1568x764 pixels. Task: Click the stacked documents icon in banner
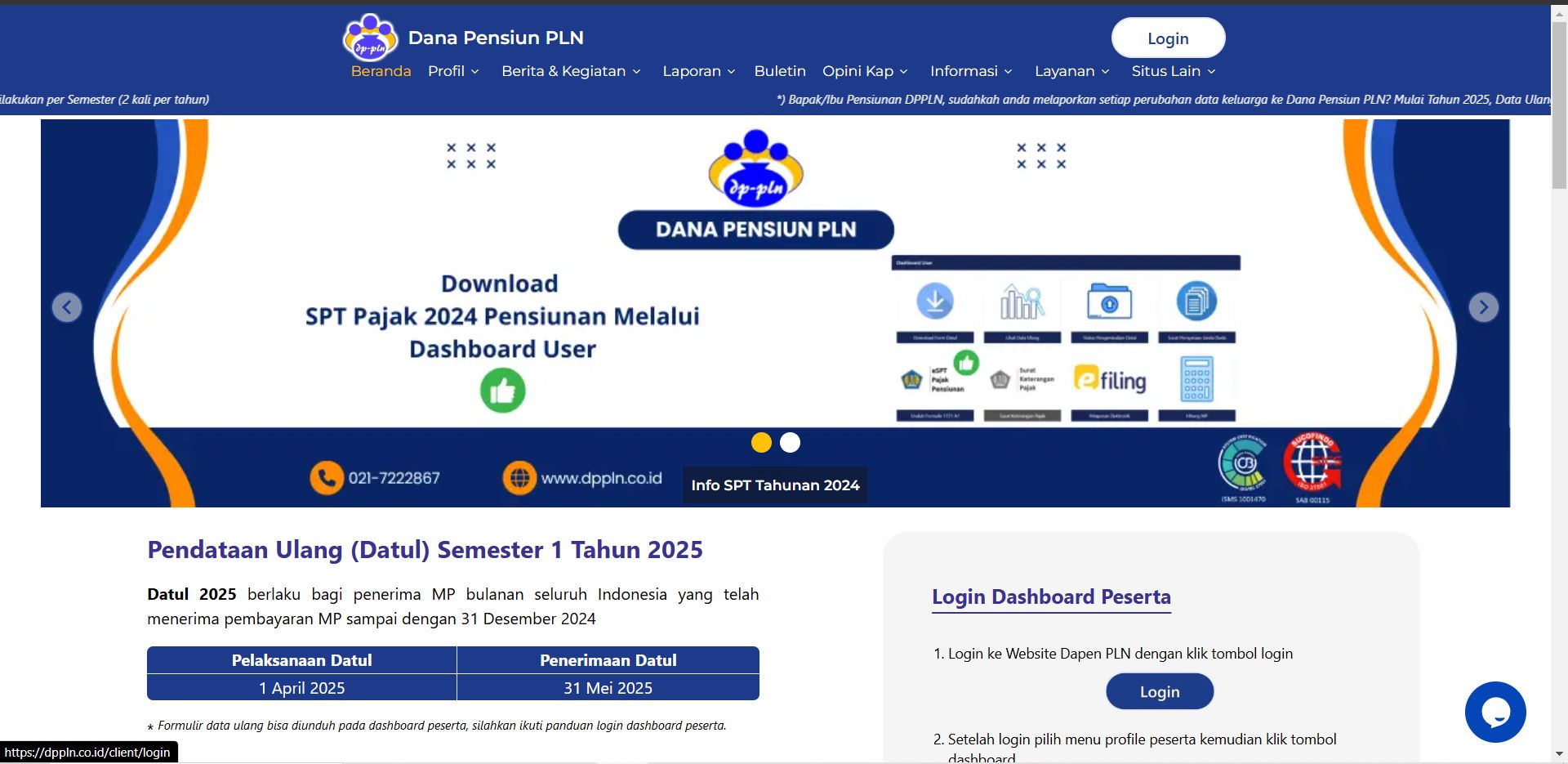[x=1196, y=301]
